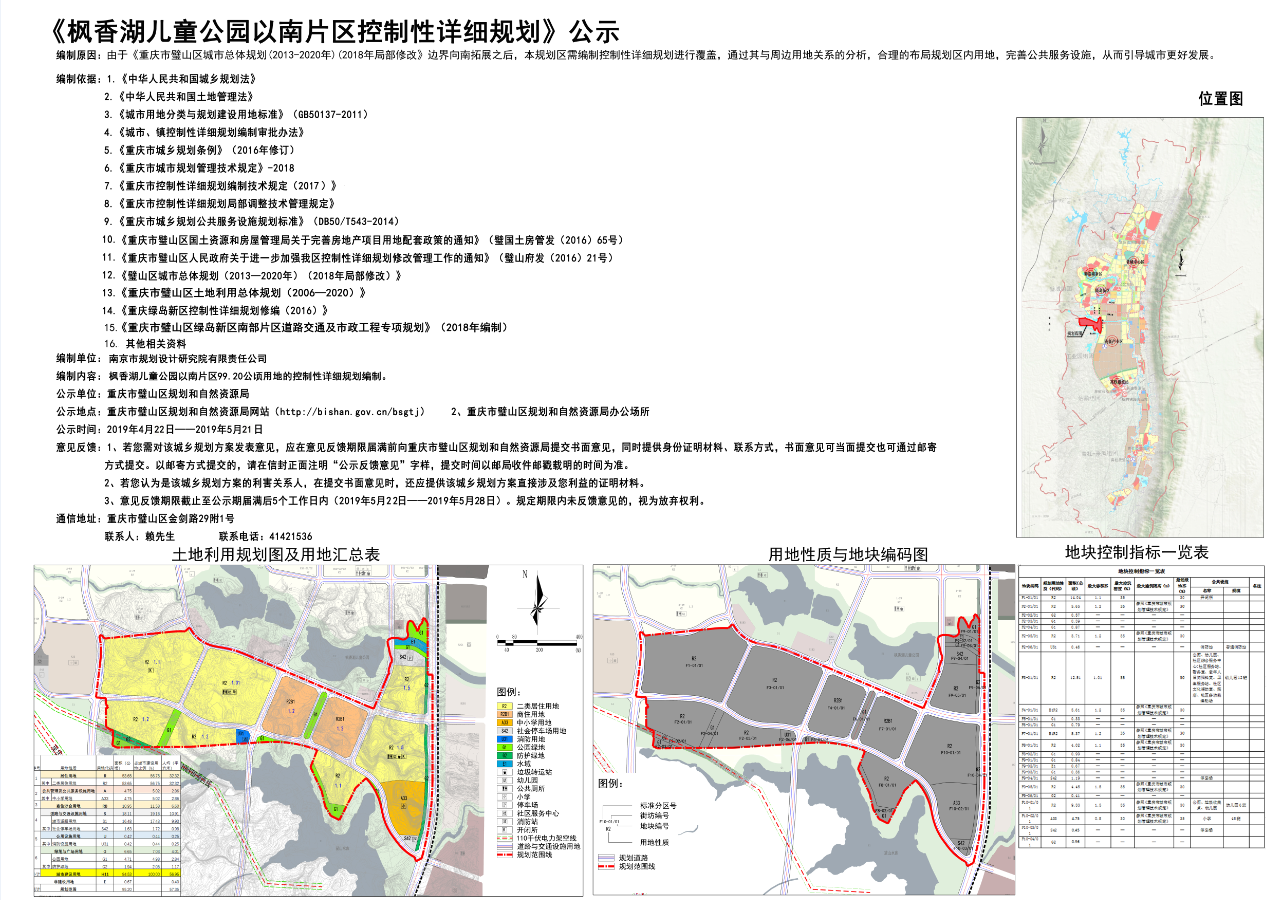Select the 幼儿园 legend icon
1272x900 pixels.
click(505, 780)
